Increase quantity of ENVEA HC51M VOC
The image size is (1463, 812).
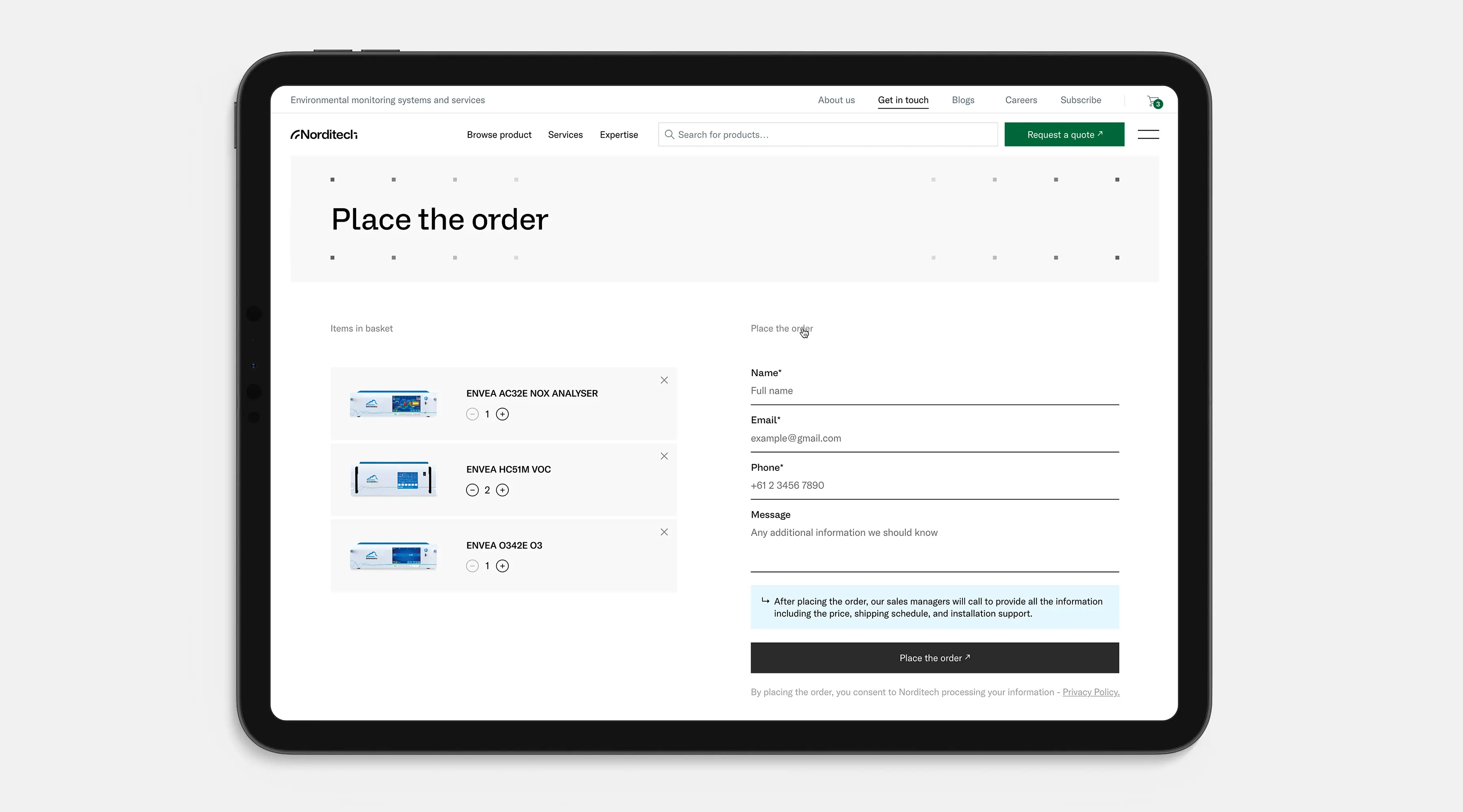tap(502, 490)
